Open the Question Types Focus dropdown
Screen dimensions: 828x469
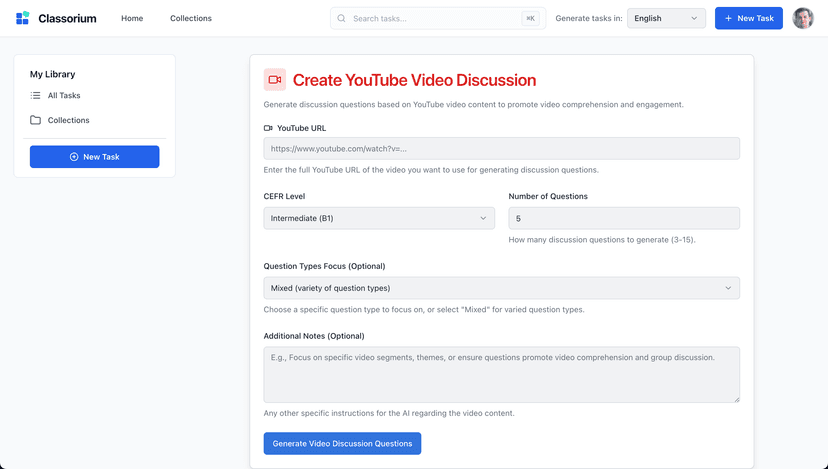501,288
